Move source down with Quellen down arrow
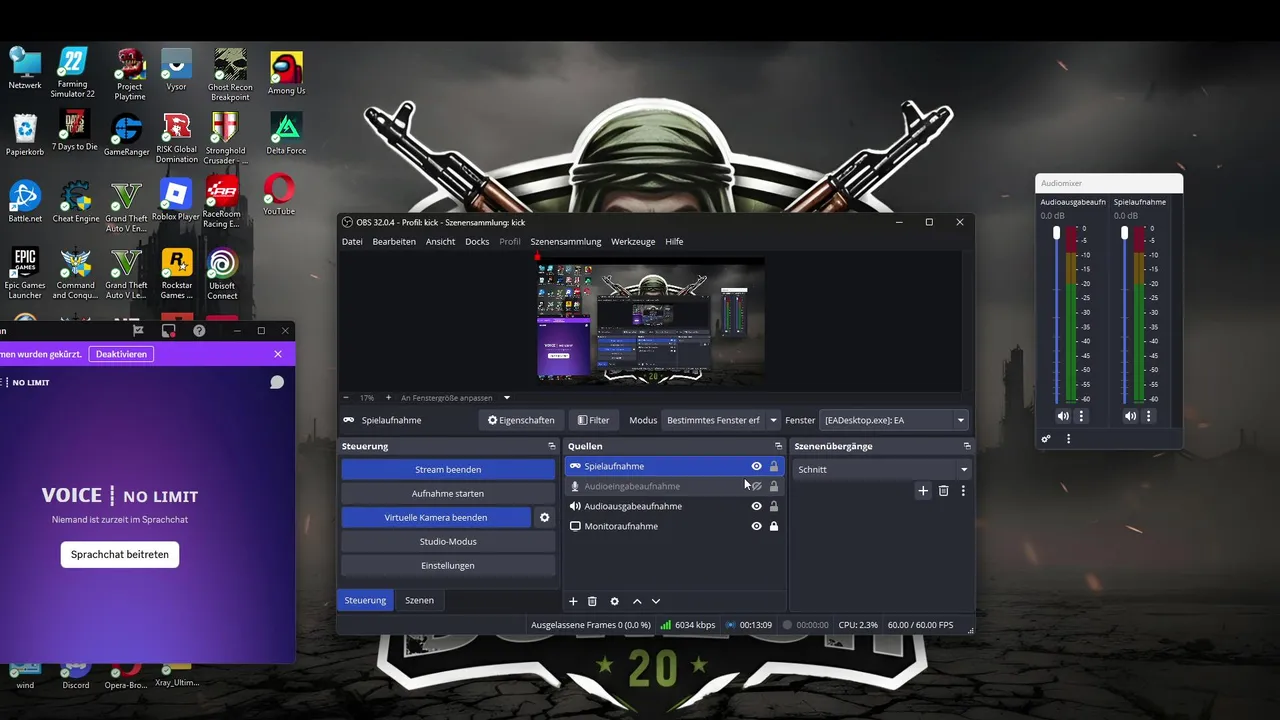This screenshot has width=1280, height=720. tap(656, 601)
